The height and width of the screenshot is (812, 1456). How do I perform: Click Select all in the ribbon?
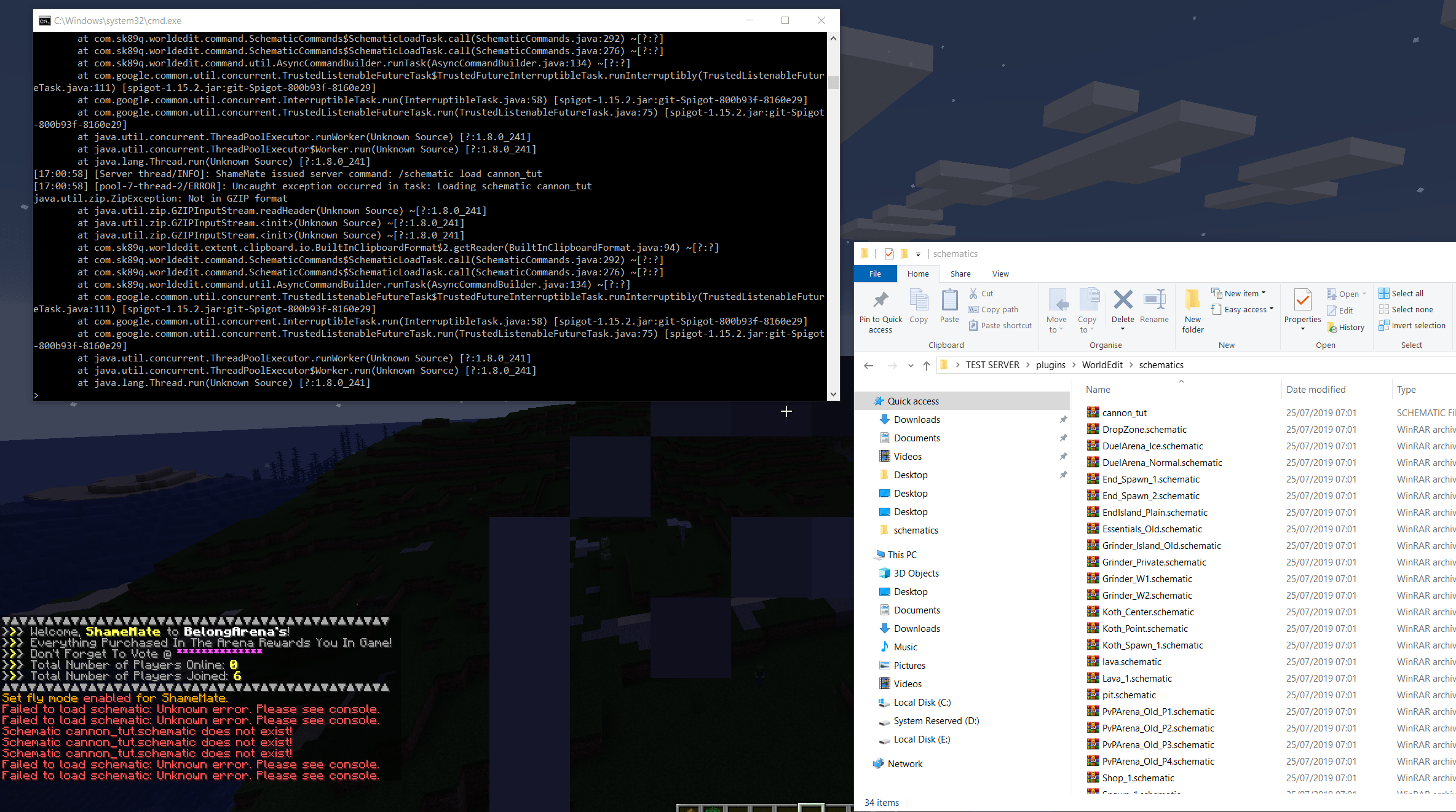1405,293
